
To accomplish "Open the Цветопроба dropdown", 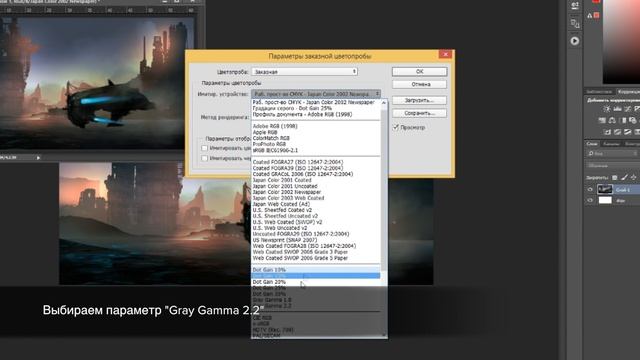I will tap(304, 72).
